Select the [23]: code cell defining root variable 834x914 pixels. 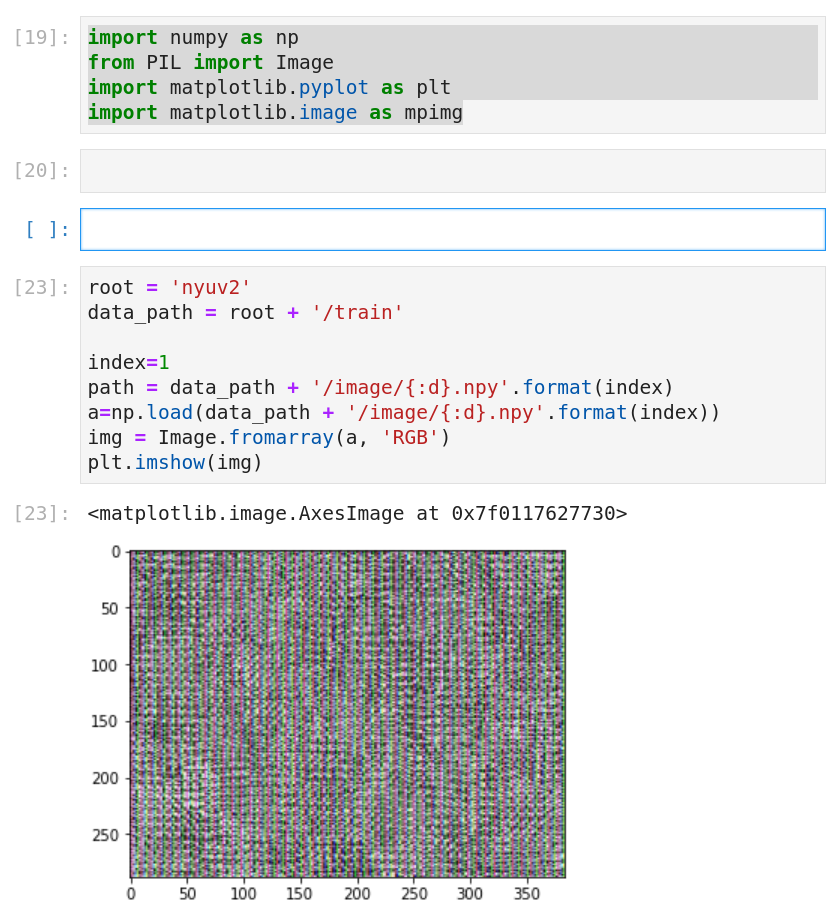400,375
